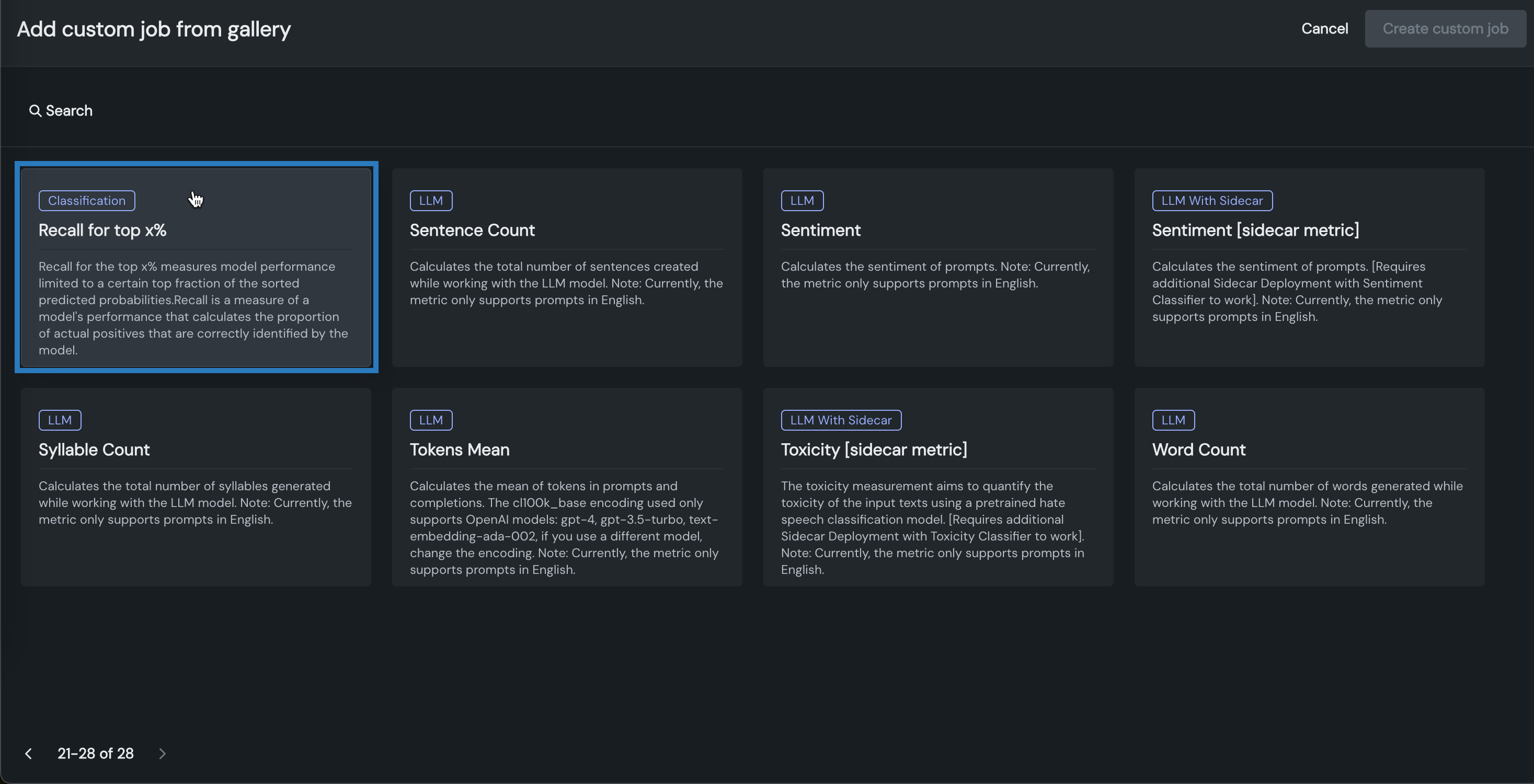Click the Search input field

coord(238,111)
